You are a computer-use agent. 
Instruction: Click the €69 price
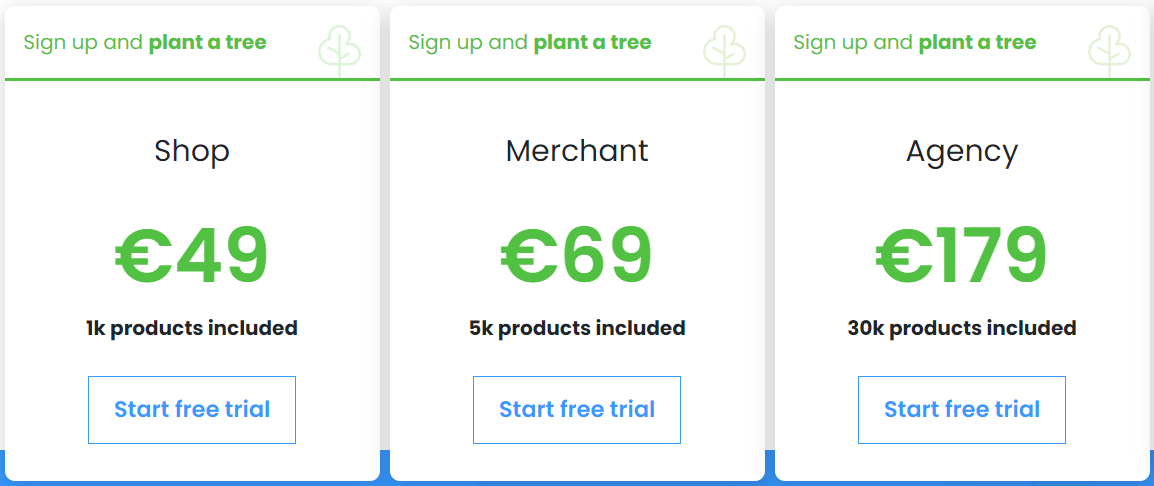coord(577,256)
